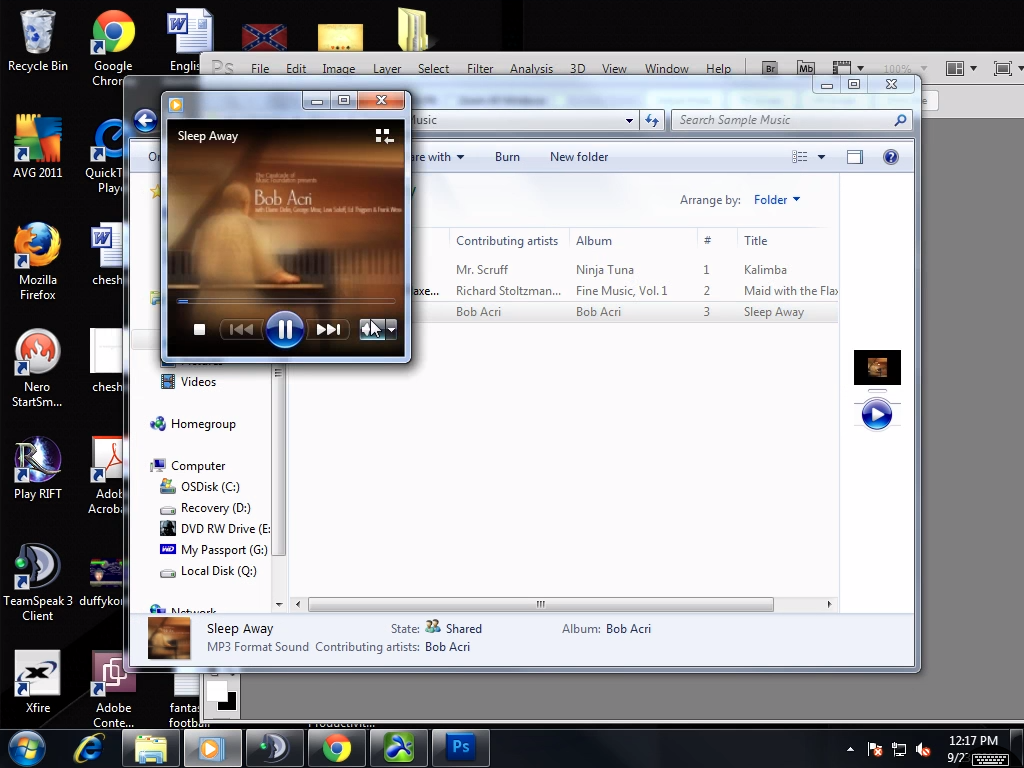1024x768 pixels.
Task: Select the Kalimba track row
Action: click(x=628, y=270)
